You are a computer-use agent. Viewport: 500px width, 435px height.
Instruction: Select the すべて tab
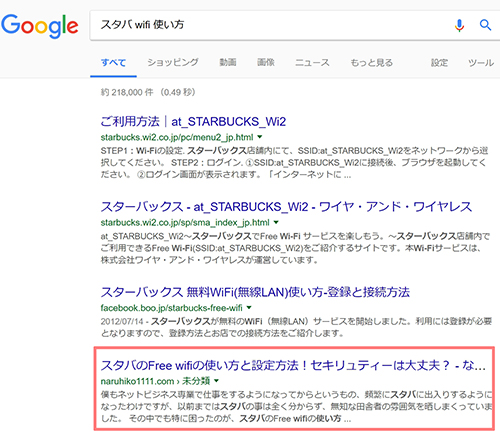coord(113,63)
